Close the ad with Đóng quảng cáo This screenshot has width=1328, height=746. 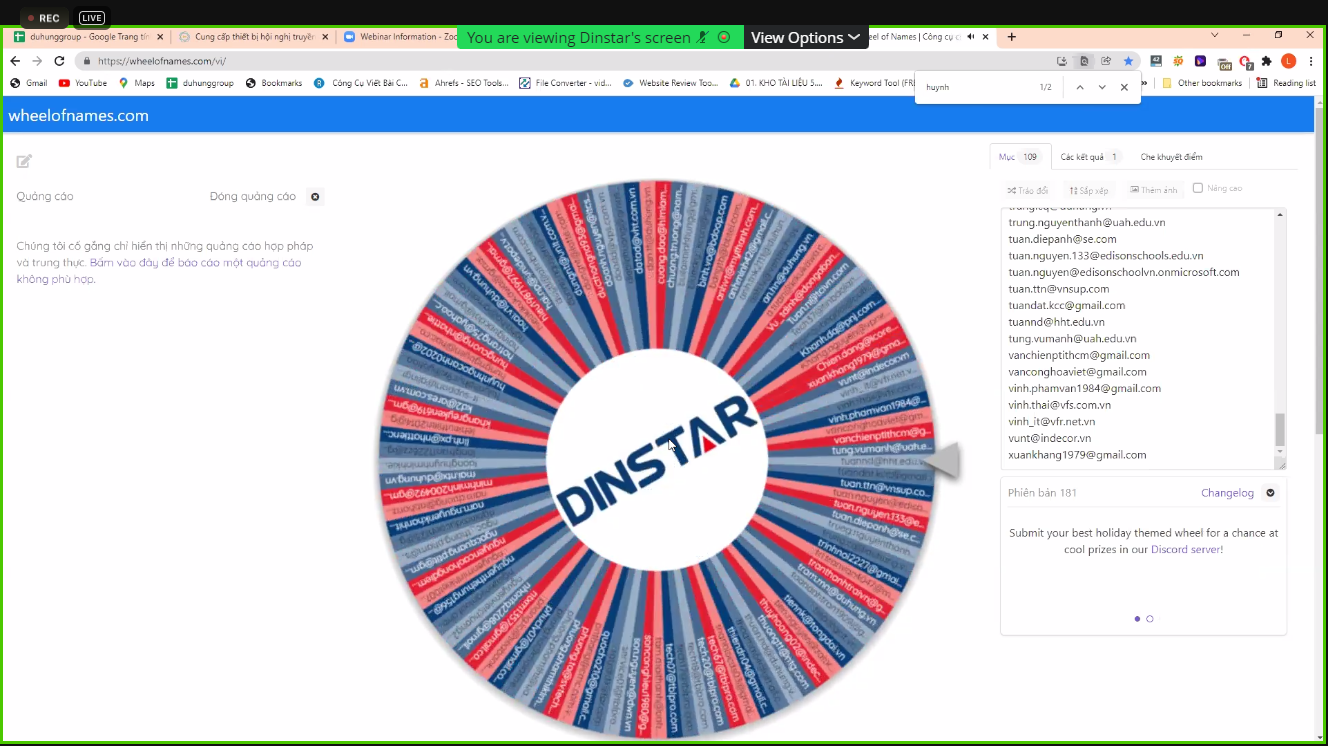(x=315, y=196)
